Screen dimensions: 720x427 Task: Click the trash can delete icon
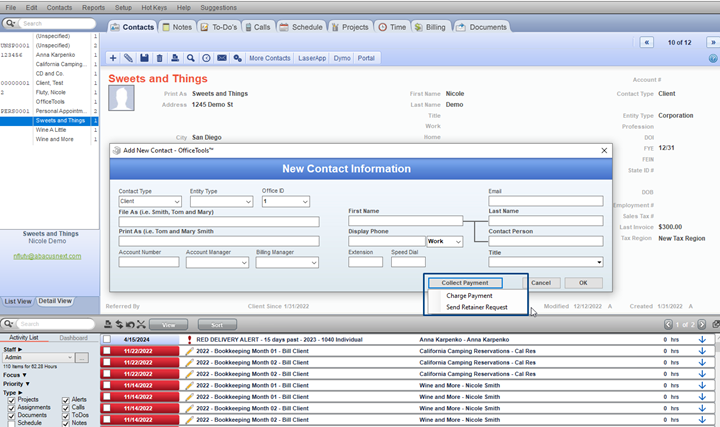160,59
